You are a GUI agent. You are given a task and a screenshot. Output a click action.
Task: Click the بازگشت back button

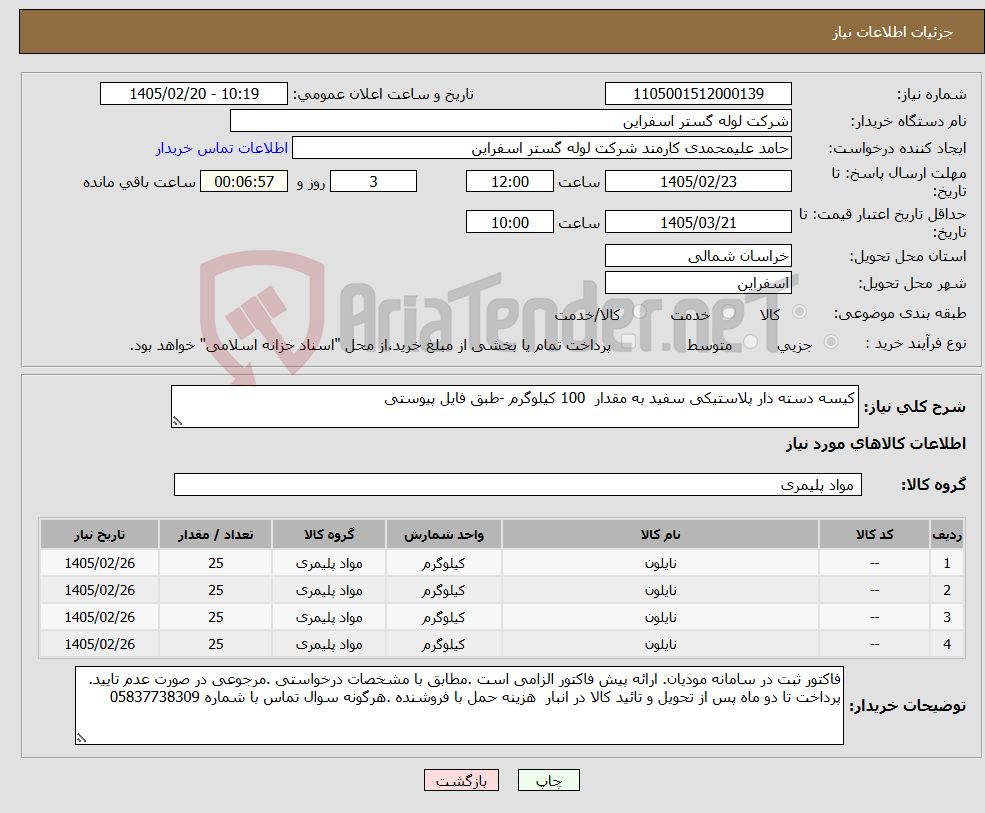pos(461,780)
